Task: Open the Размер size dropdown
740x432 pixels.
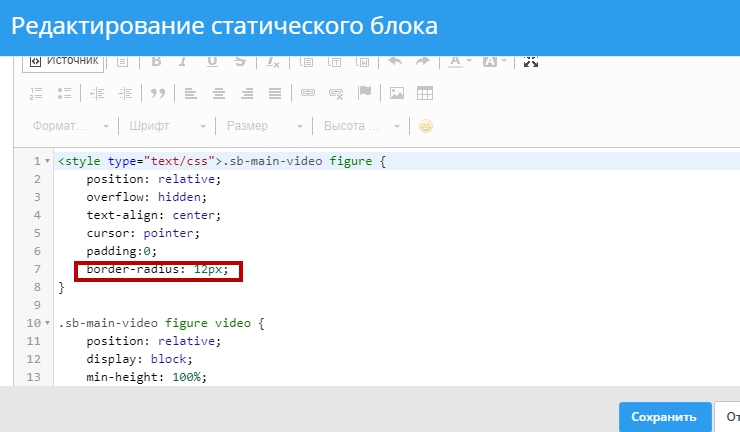Action: [264, 127]
